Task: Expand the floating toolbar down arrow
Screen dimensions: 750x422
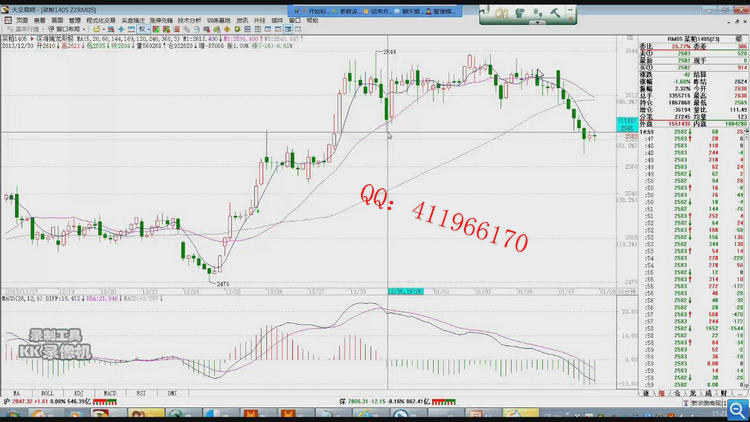Action: pos(537,22)
